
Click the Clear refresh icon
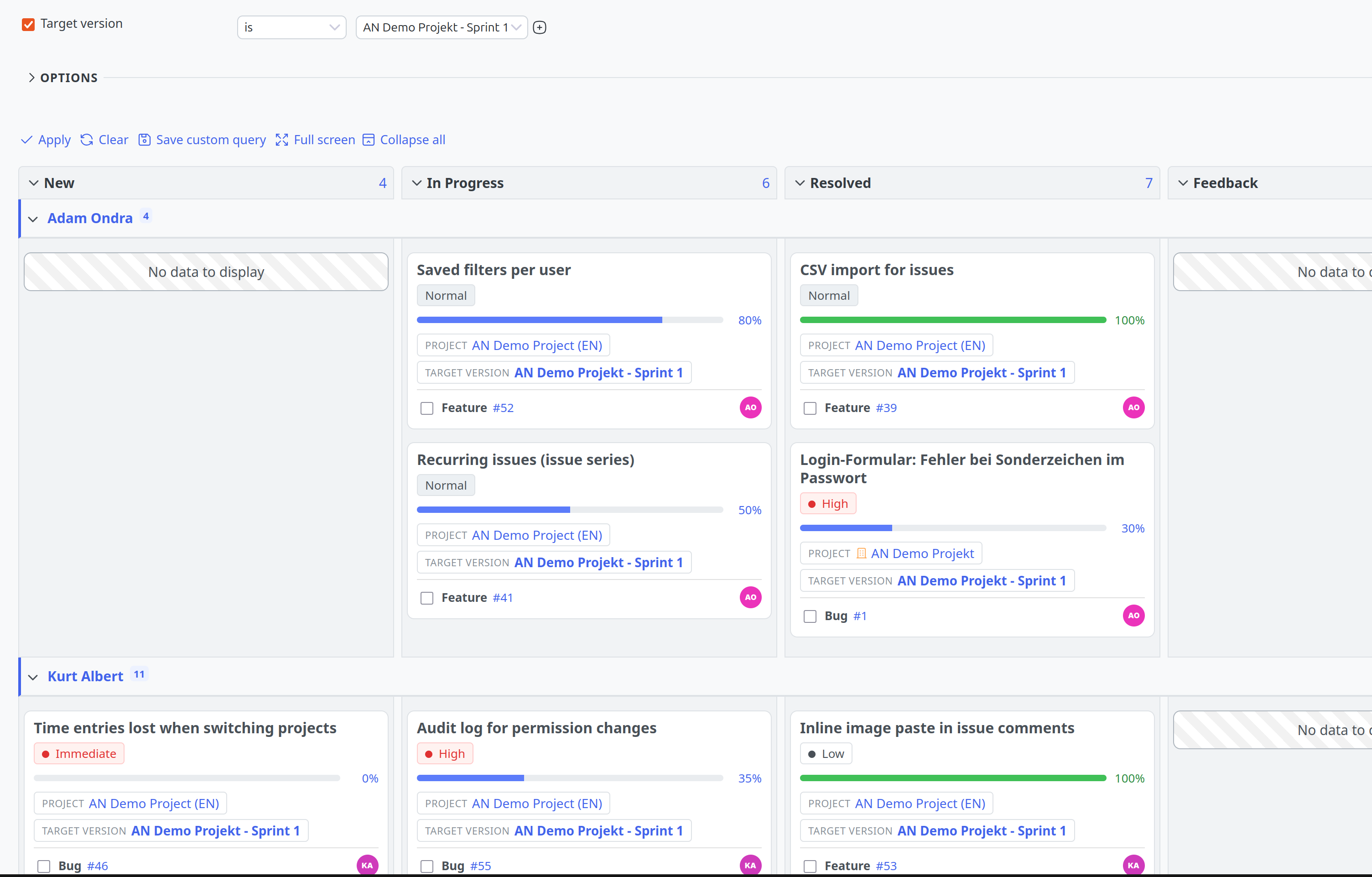(x=87, y=140)
